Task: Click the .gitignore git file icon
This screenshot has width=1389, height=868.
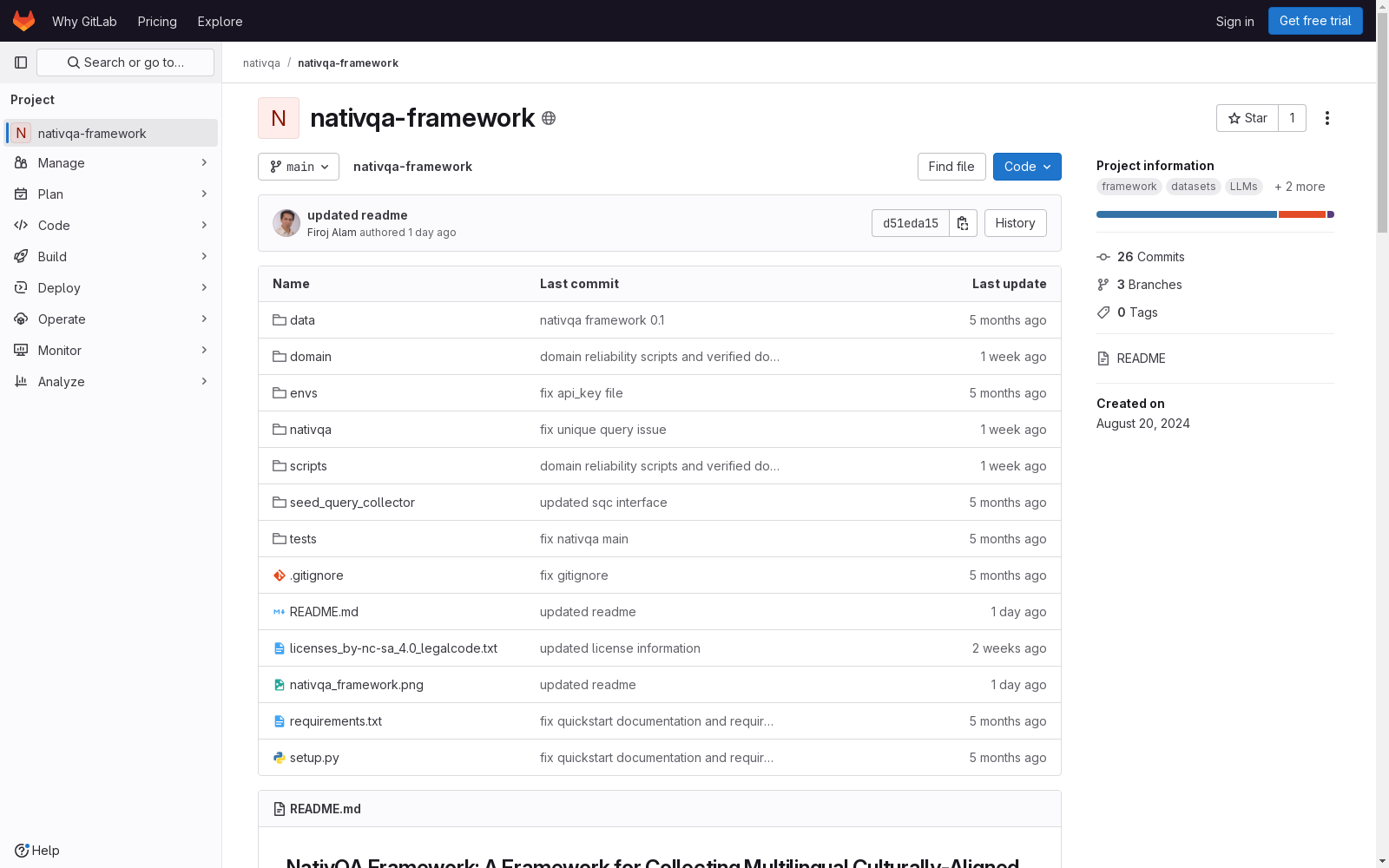Action: coord(280,575)
